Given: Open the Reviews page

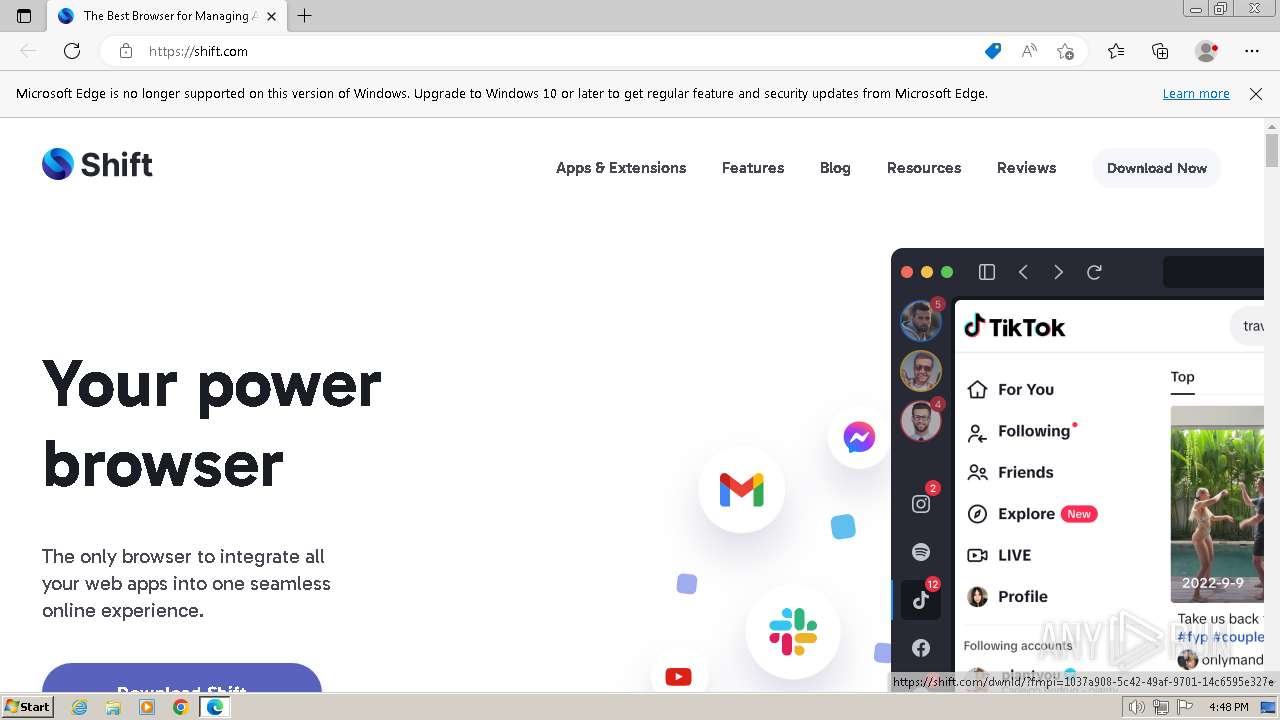Looking at the screenshot, I should [x=1026, y=168].
